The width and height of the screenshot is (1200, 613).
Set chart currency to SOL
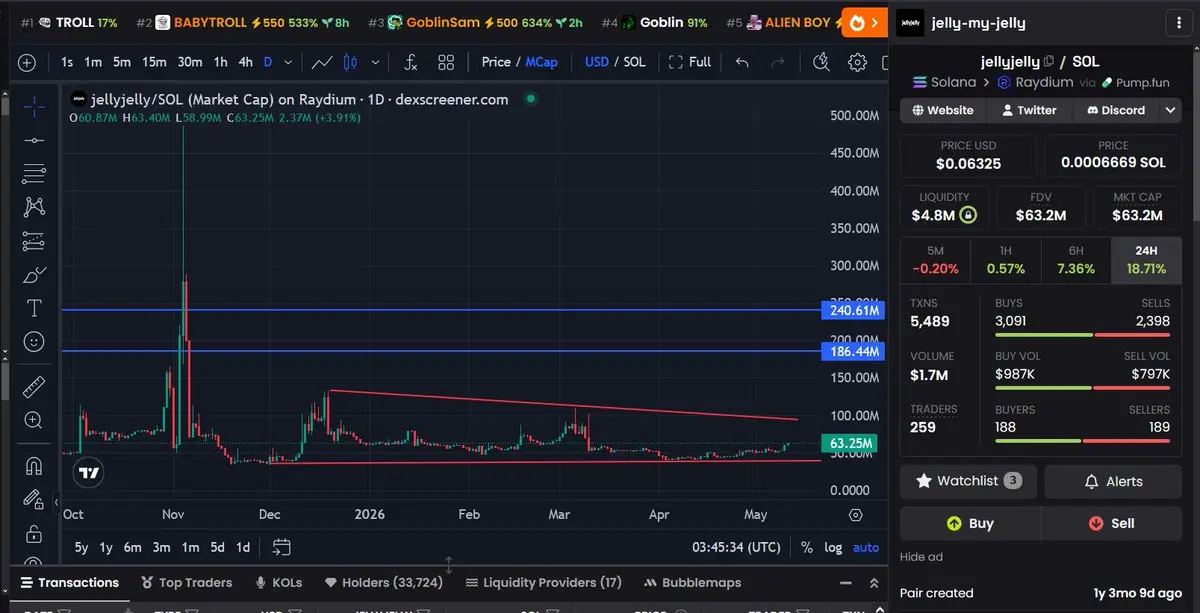(635, 62)
